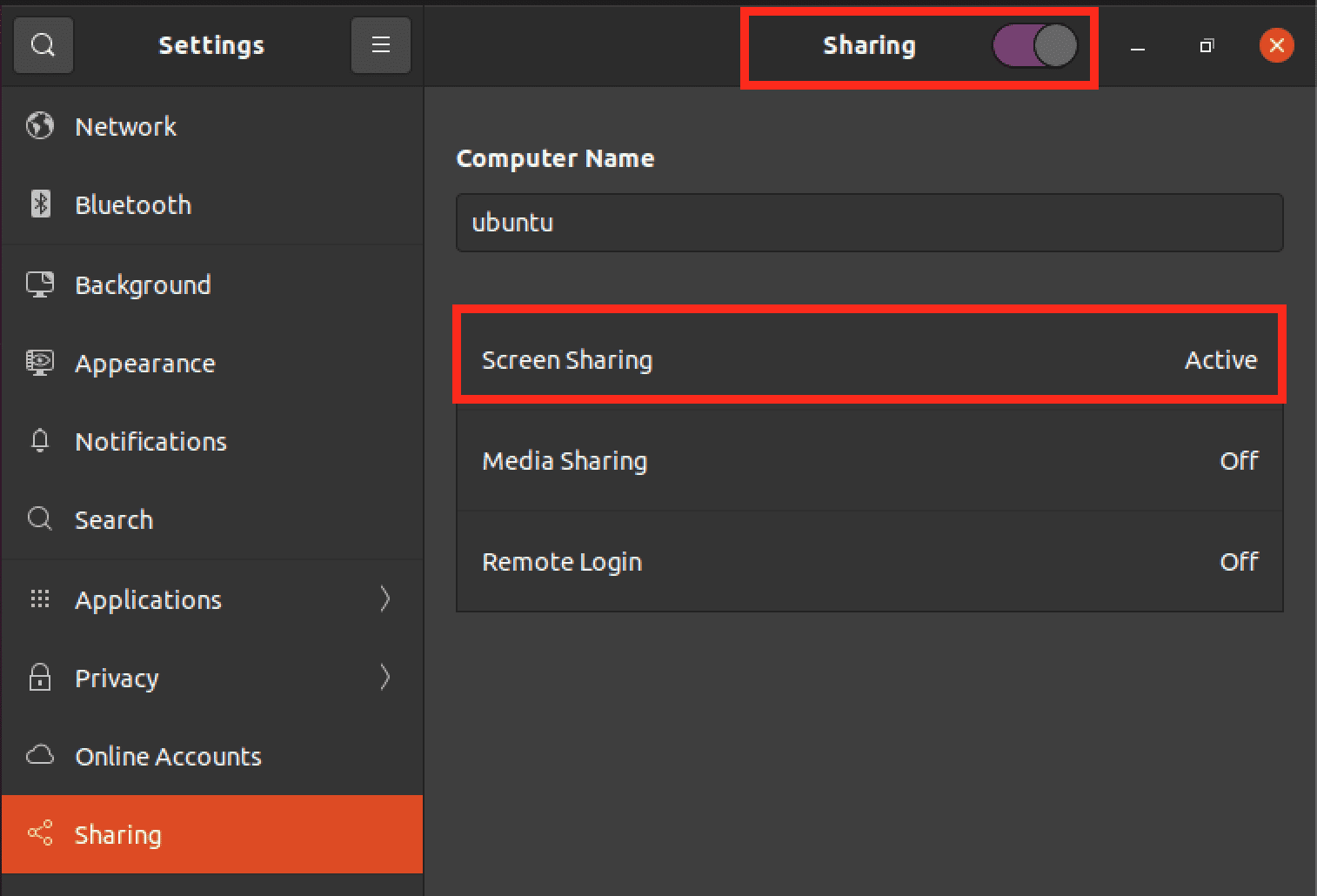Viewport: 1317px width, 896px height.
Task: Open the hamburger menu next to Settings
Action: [380, 45]
